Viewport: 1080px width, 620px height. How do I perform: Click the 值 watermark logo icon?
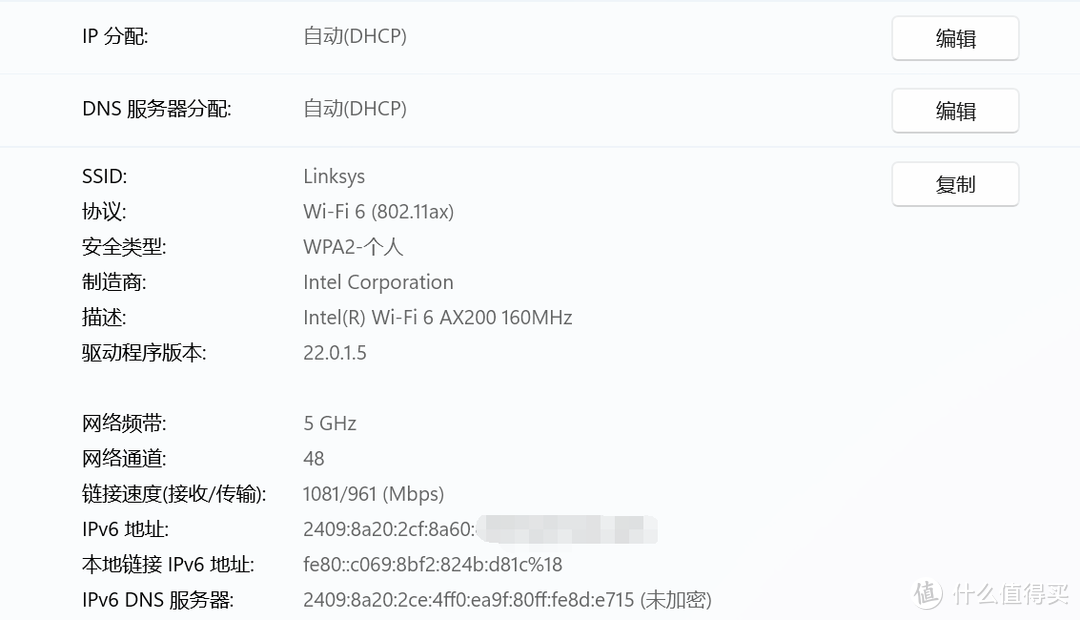[x=927, y=594]
